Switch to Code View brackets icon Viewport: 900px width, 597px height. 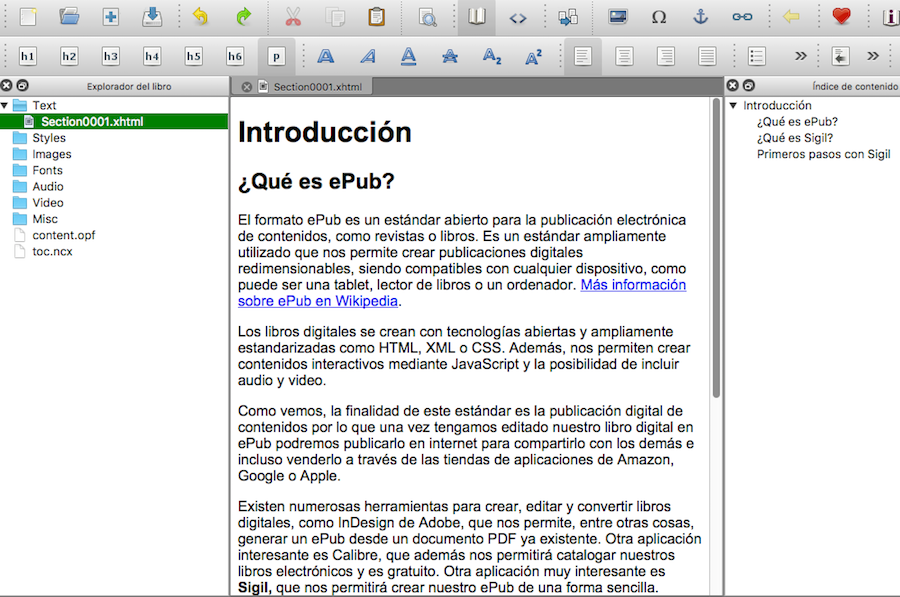click(518, 18)
